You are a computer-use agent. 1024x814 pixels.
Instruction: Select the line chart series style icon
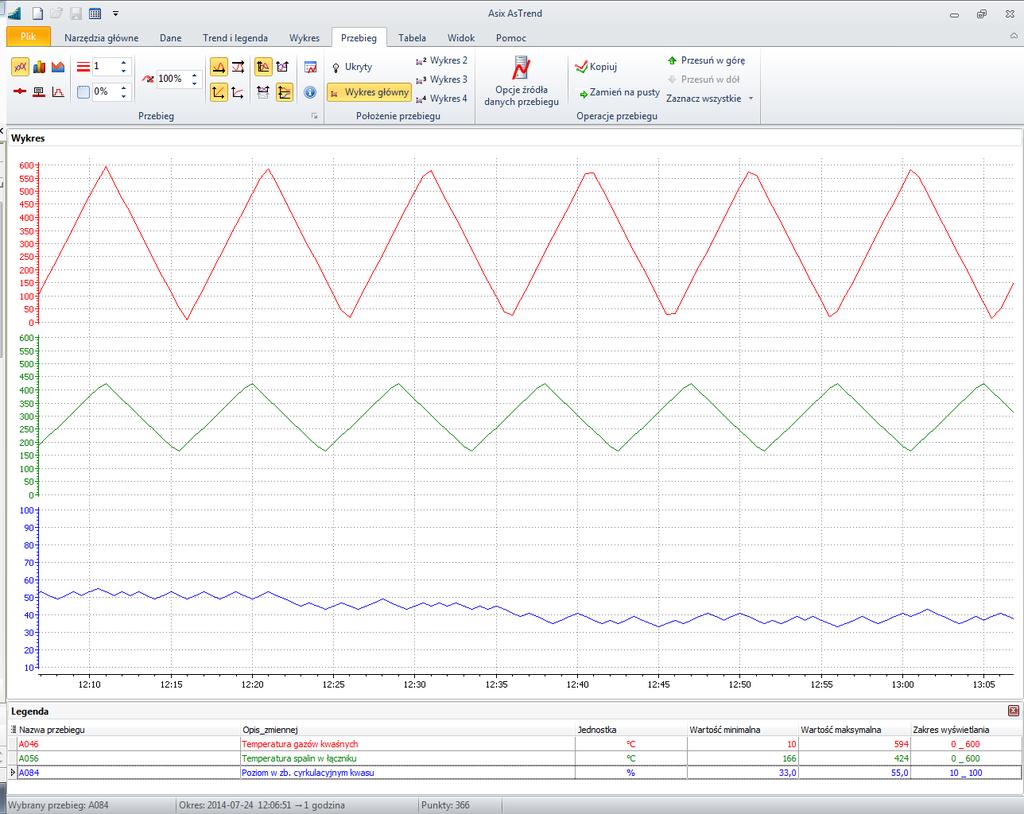click(20, 67)
